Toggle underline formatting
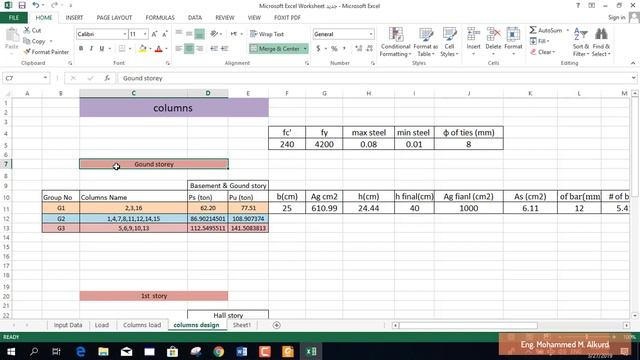 (x=102, y=49)
